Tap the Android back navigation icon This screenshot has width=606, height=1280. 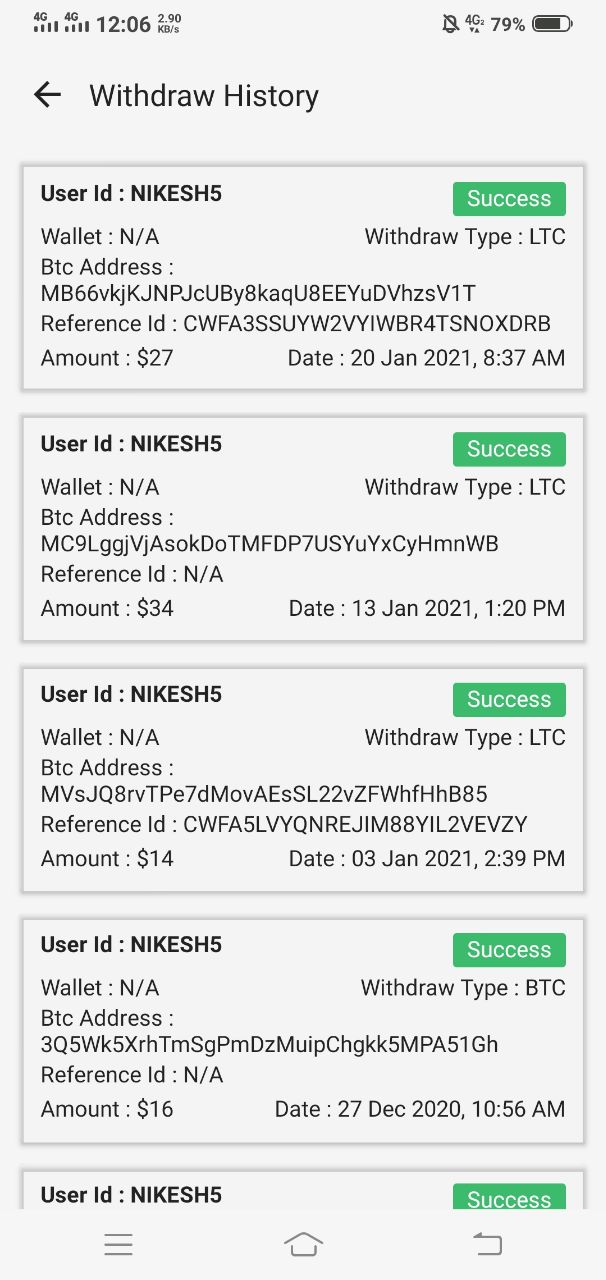[487, 1244]
